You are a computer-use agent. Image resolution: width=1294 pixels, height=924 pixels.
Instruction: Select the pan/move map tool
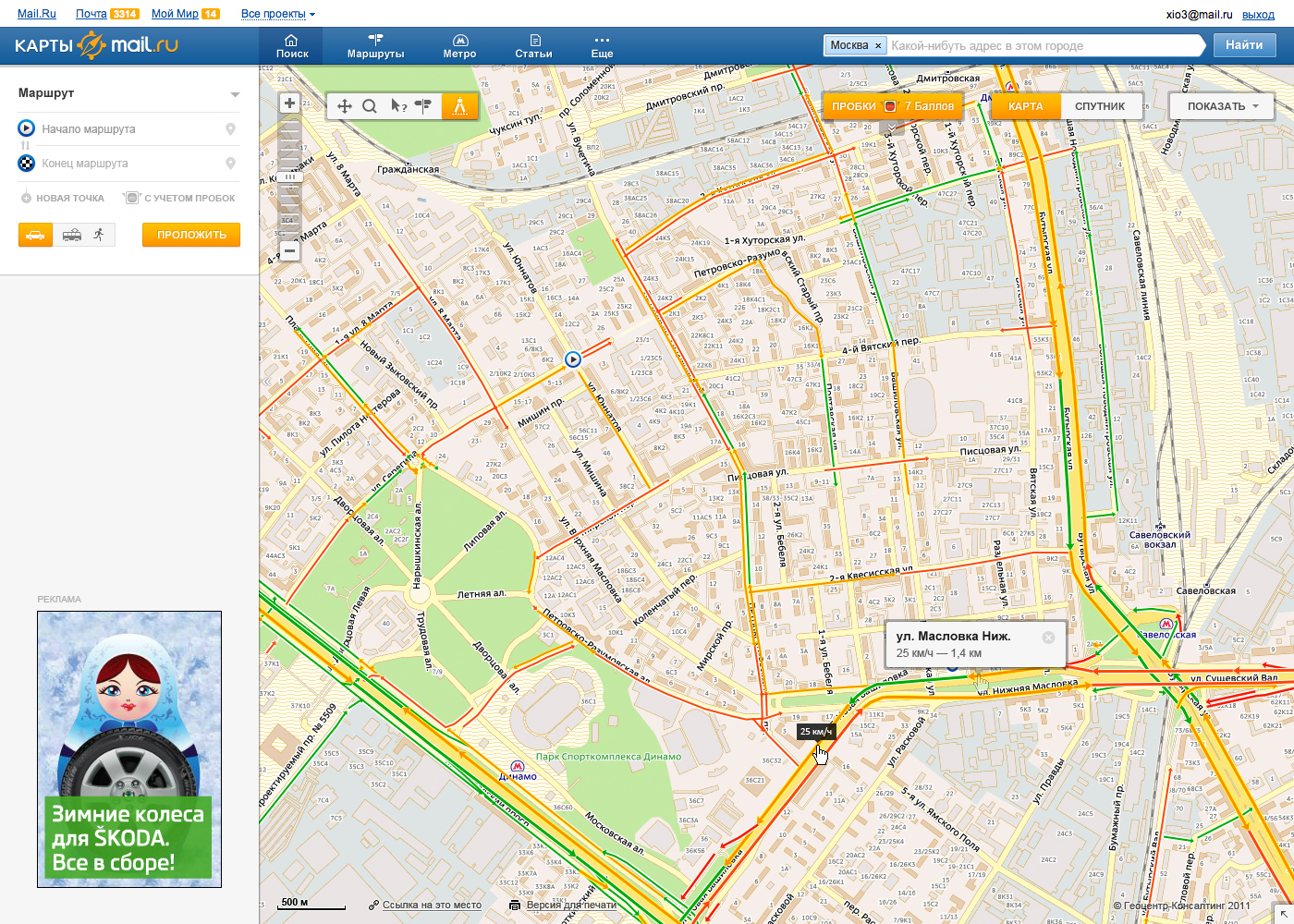(x=345, y=106)
